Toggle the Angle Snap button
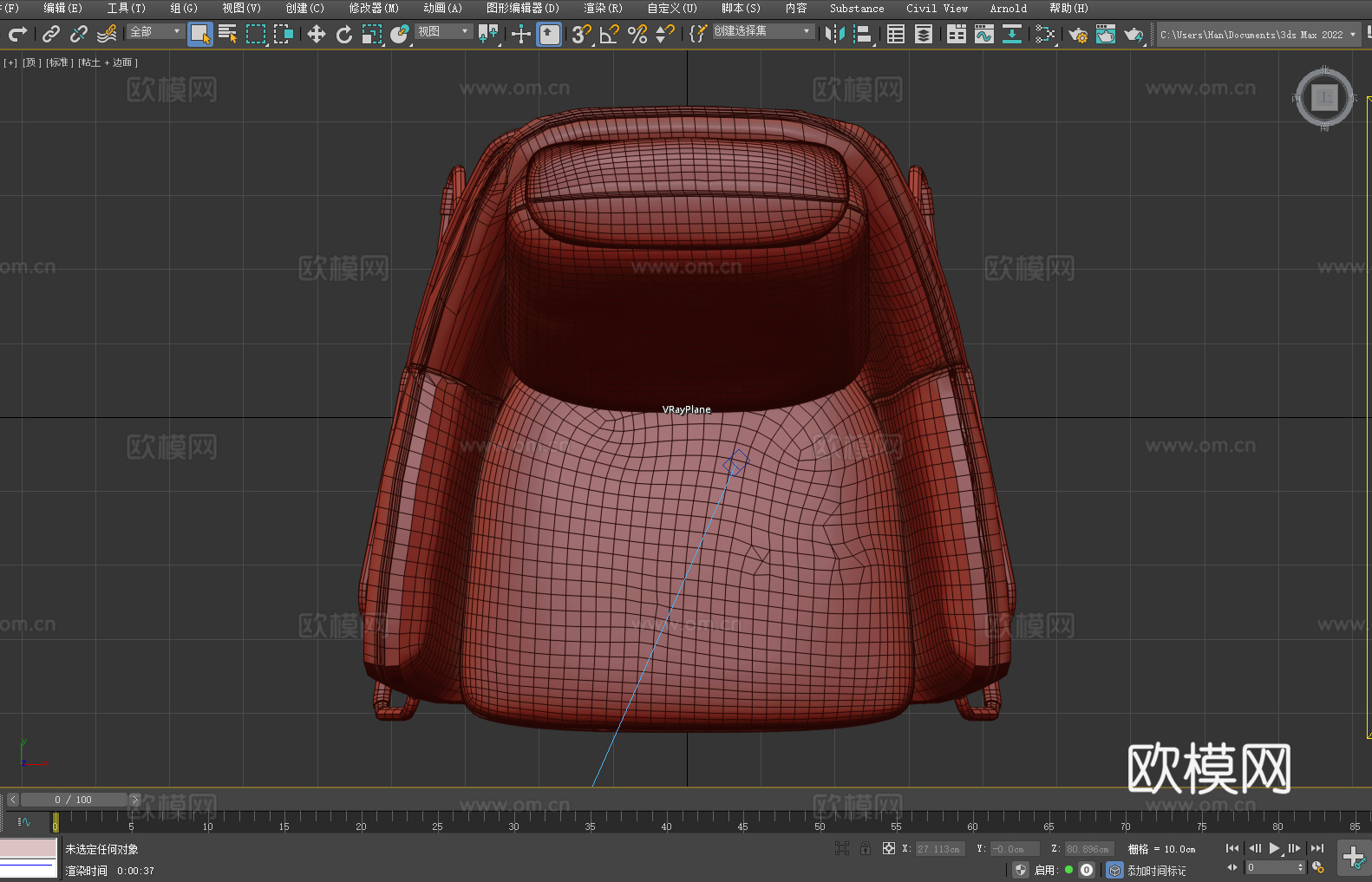Image resolution: width=1372 pixels, height=882 pixels. click(610, 34)
